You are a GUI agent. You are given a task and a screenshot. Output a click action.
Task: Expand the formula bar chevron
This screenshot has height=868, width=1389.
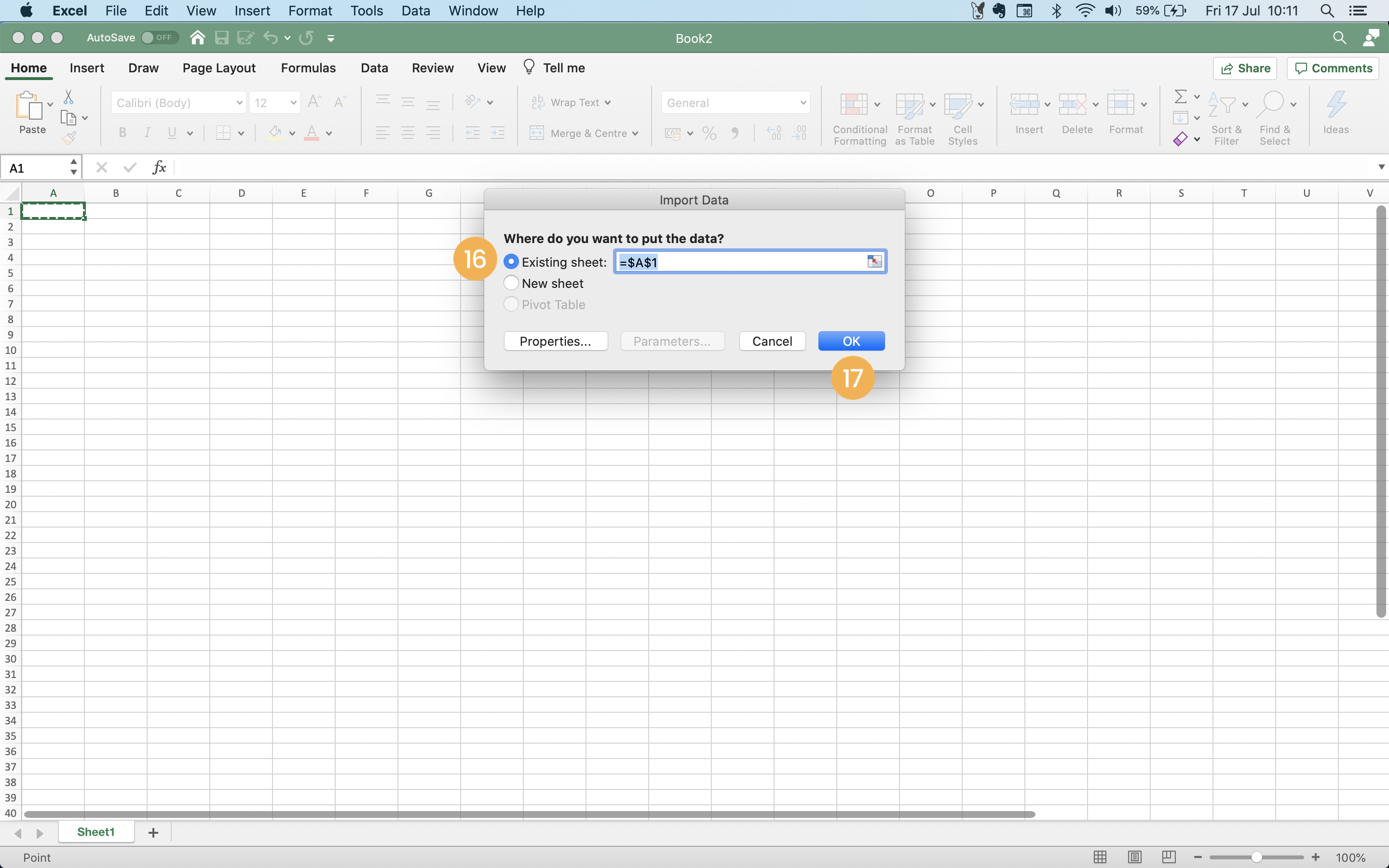1381,167
